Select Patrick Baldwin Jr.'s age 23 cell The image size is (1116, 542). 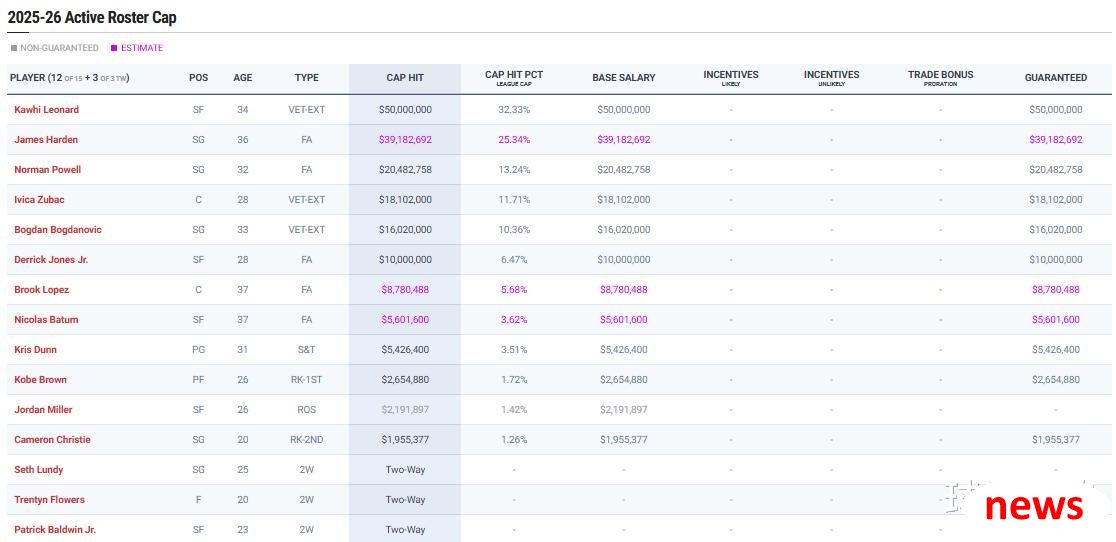243,529
